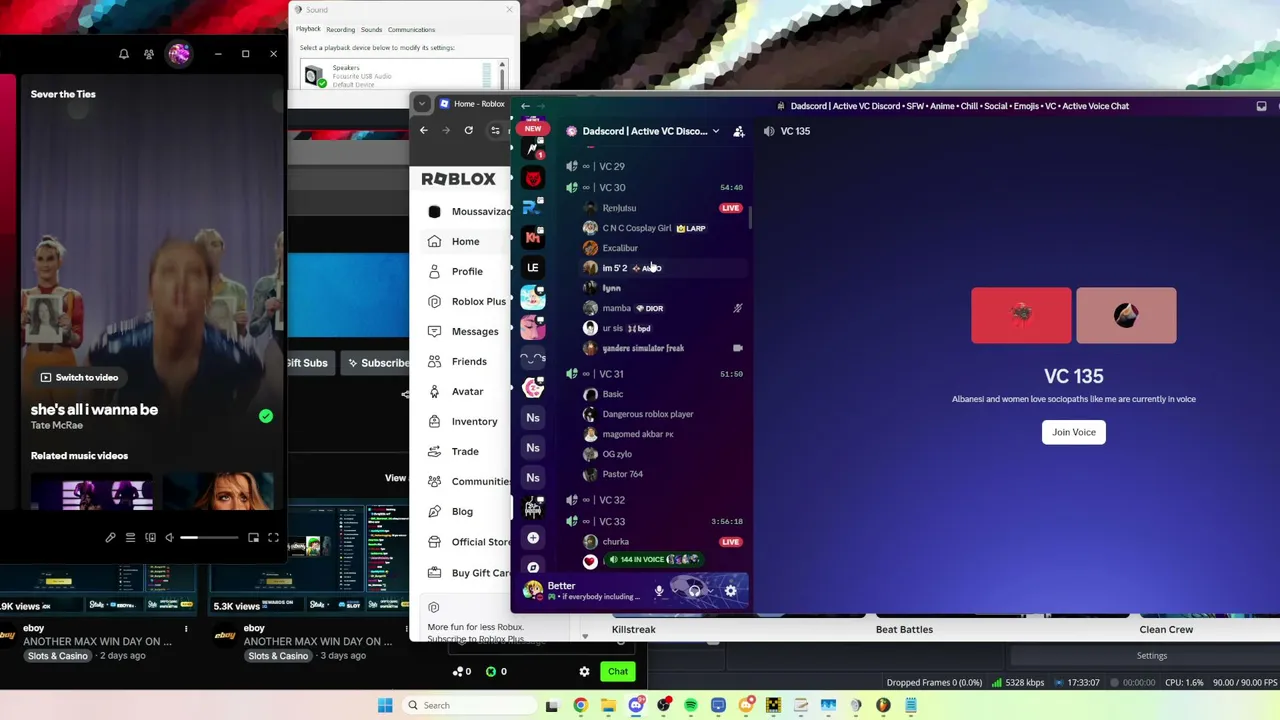Click the invite people icon in Dadscord header
The width and height of the screenshot is (1280, 720).
tap(739, 131)
